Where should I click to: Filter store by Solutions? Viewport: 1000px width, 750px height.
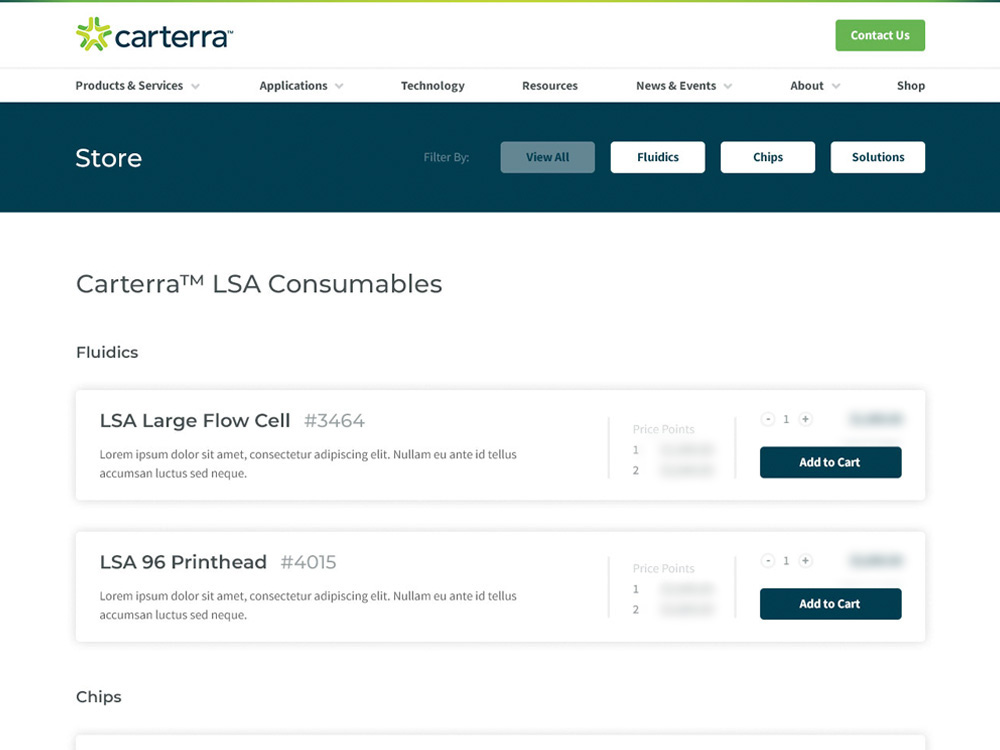pyautogui.click(x=877, y=157)
